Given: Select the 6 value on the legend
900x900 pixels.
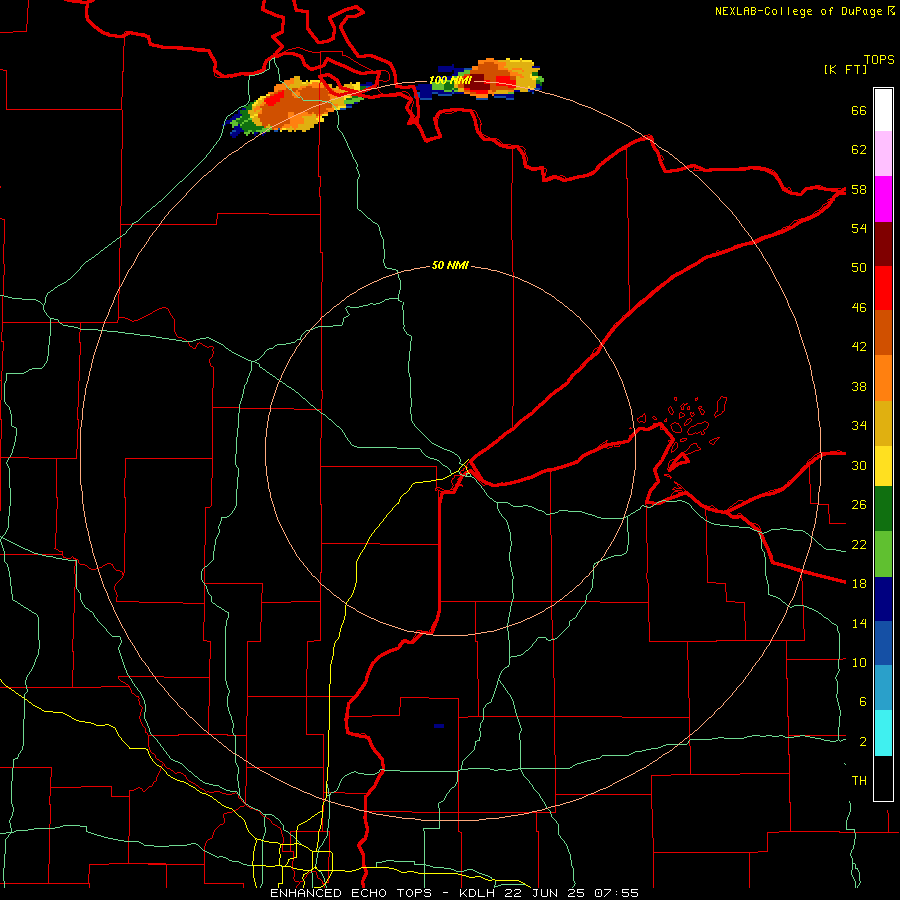Looking at the screenshot, I should tap(862, 702).
